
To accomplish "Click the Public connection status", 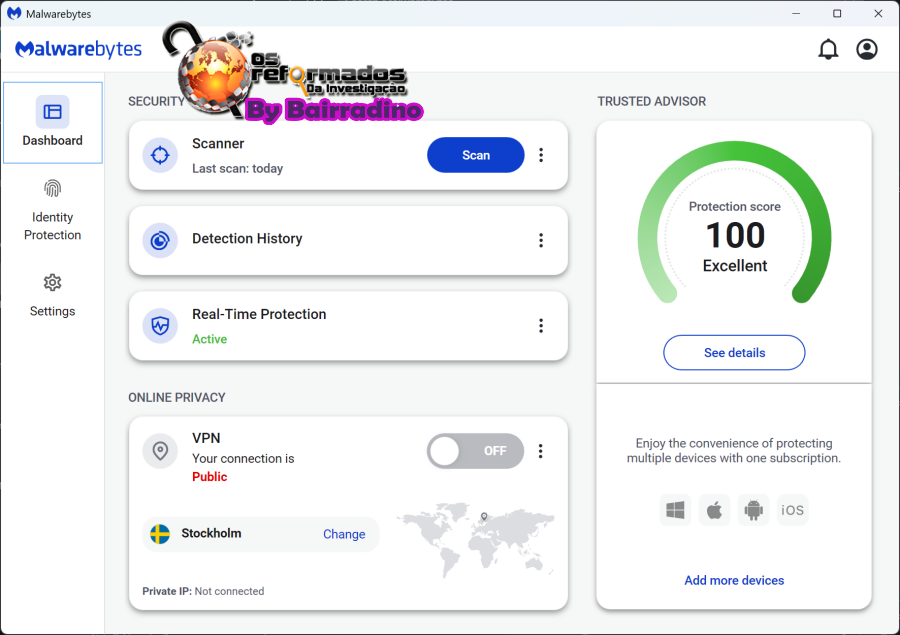I will (210, 477).
